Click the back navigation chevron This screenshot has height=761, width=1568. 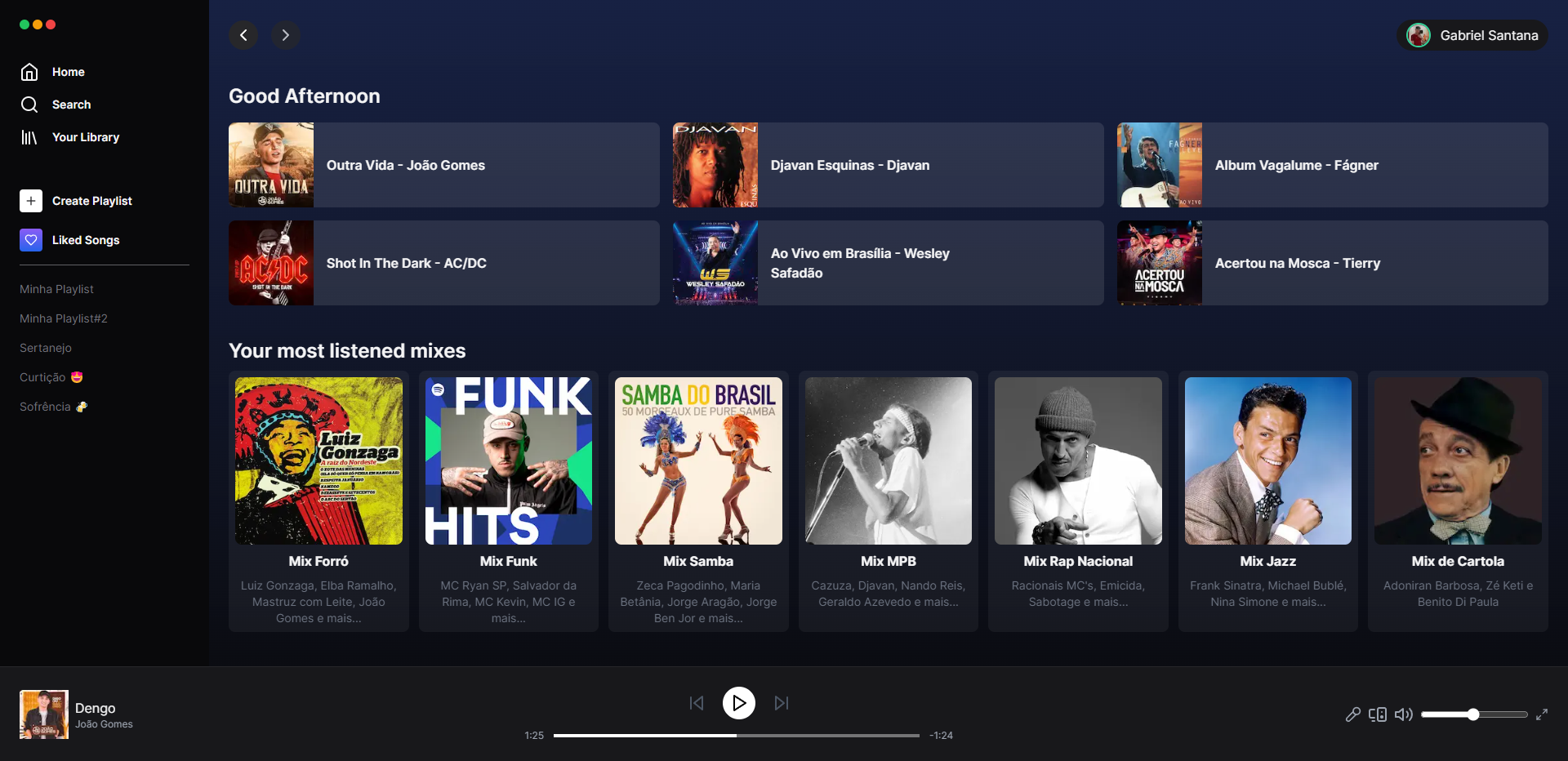(x=243, y=35)
